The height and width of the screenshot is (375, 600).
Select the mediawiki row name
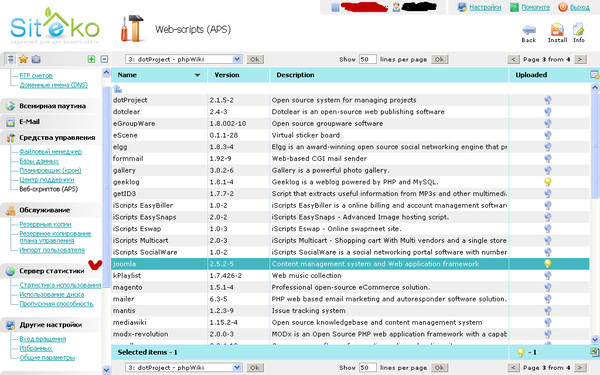[x=129, y=322]
